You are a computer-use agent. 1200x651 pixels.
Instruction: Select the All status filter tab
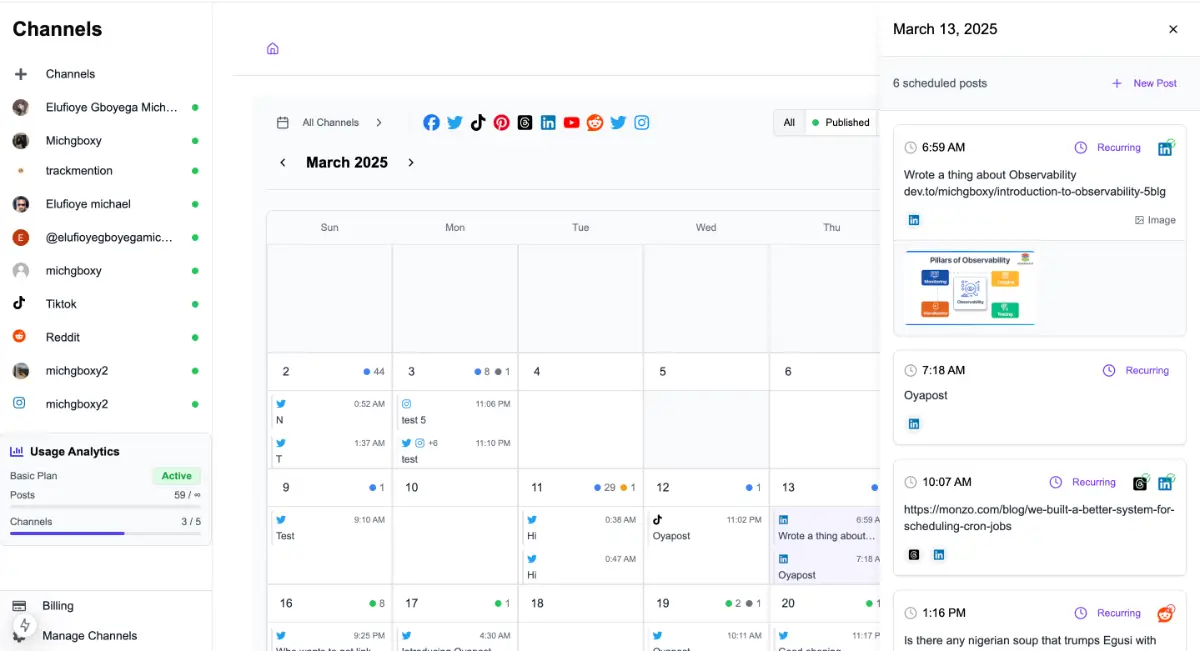[789, 123]
